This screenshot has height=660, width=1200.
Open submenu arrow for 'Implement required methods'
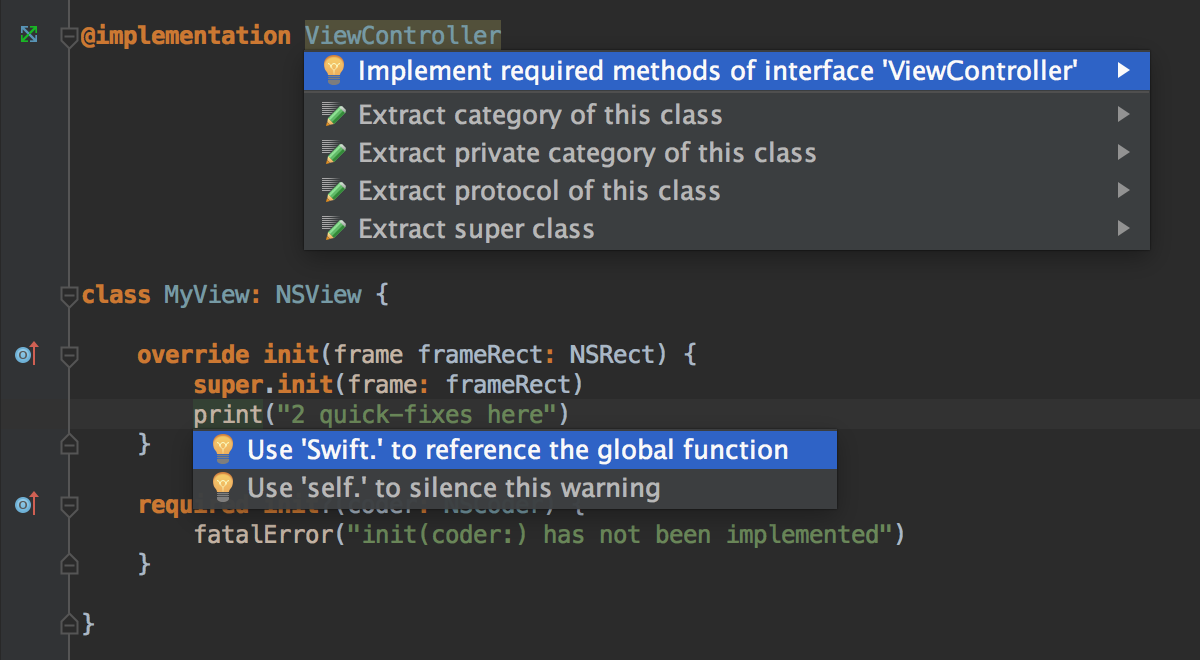tap(1124, 71)
